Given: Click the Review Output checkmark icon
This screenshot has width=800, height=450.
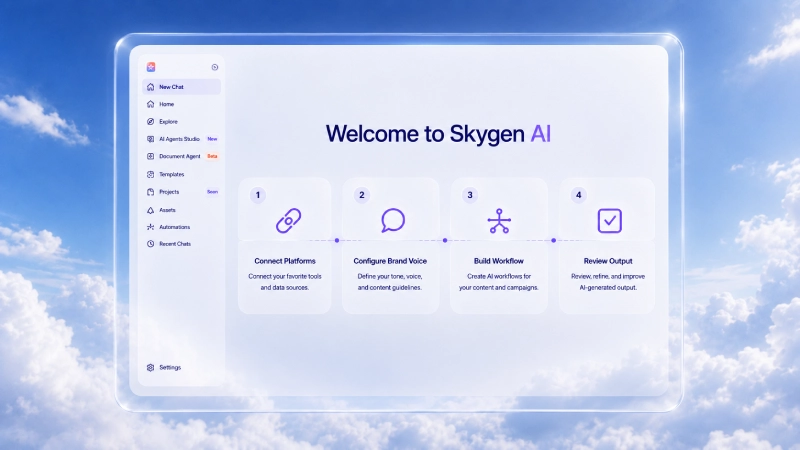Looking at the screenshot, I should pyautogui.click(x=610, y=221).
